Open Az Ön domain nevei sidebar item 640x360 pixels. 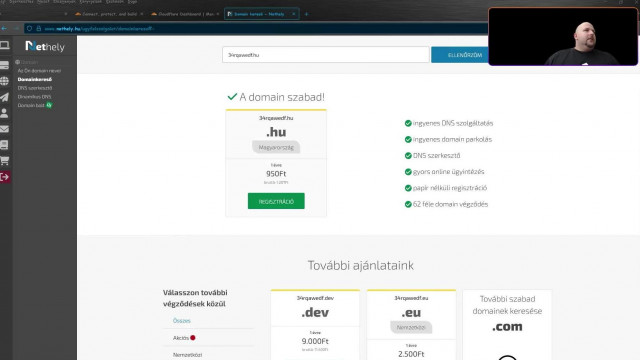(x=39, y=71)
